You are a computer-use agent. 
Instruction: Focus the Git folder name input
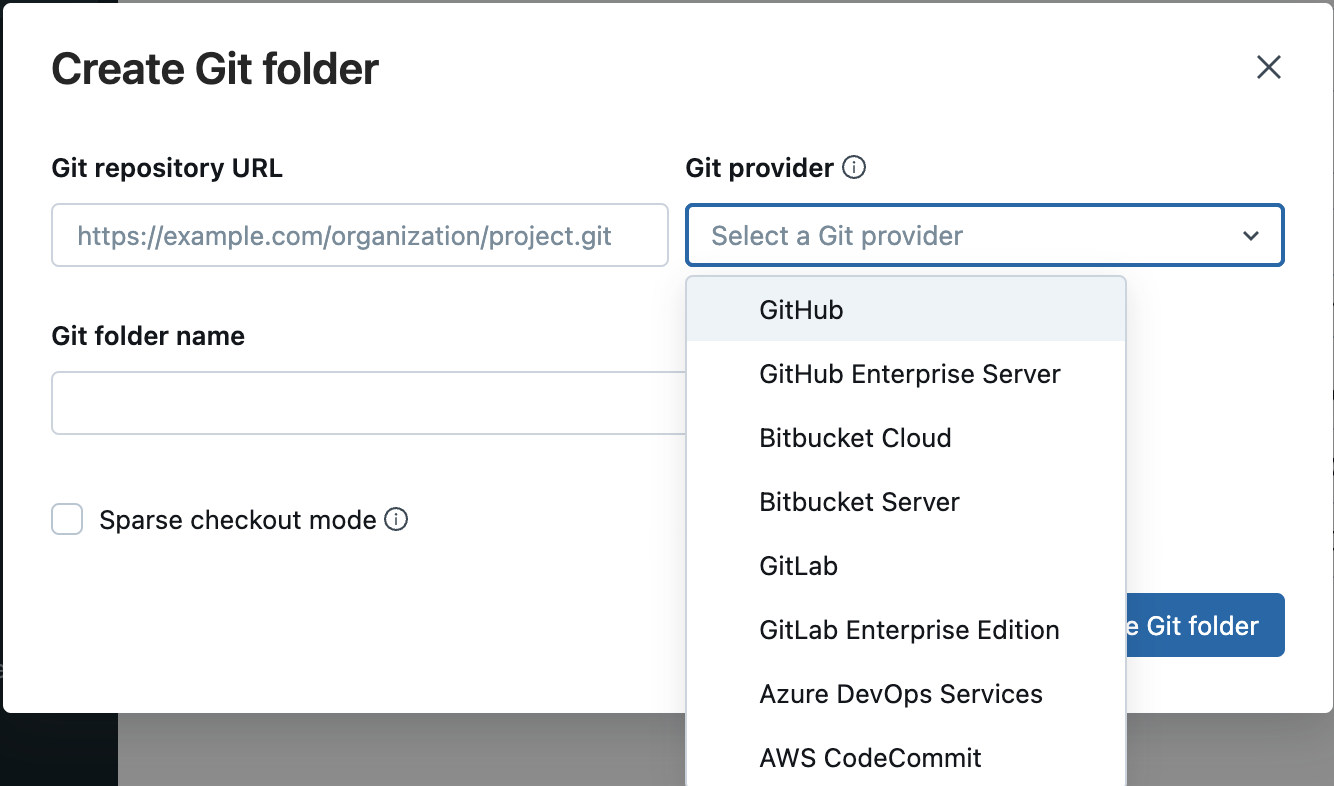coord(360,402)
